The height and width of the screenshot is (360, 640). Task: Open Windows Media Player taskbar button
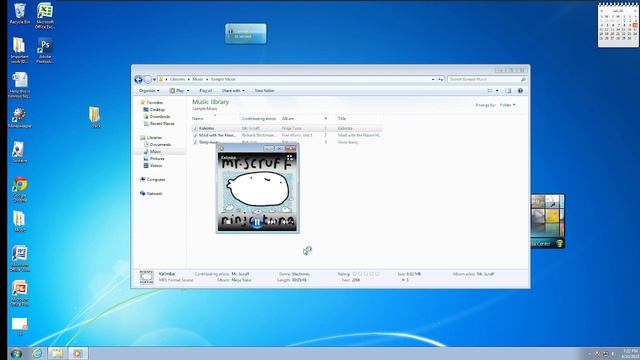[x=78, y=353]
